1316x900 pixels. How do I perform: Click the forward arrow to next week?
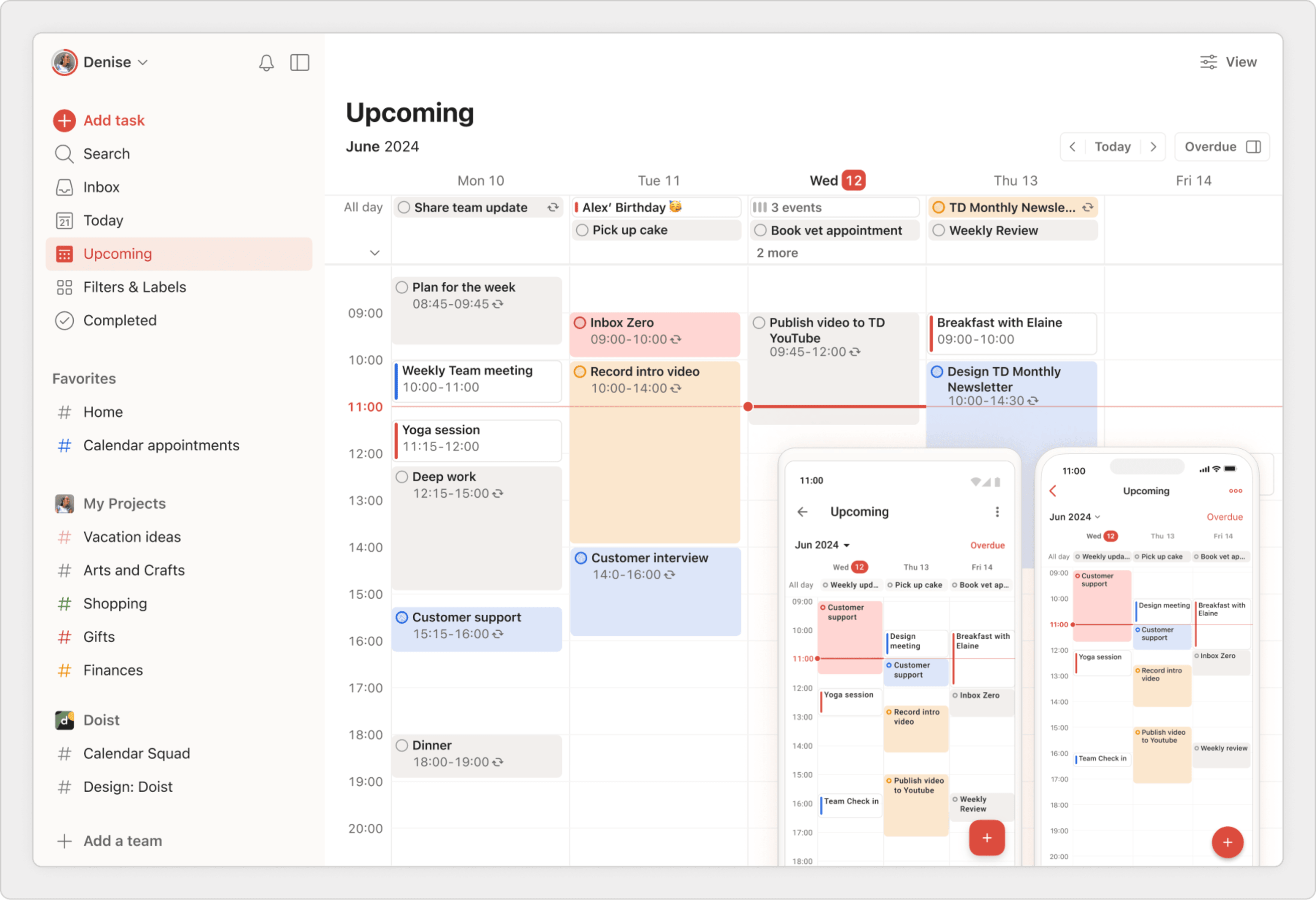click(1152, 147)
